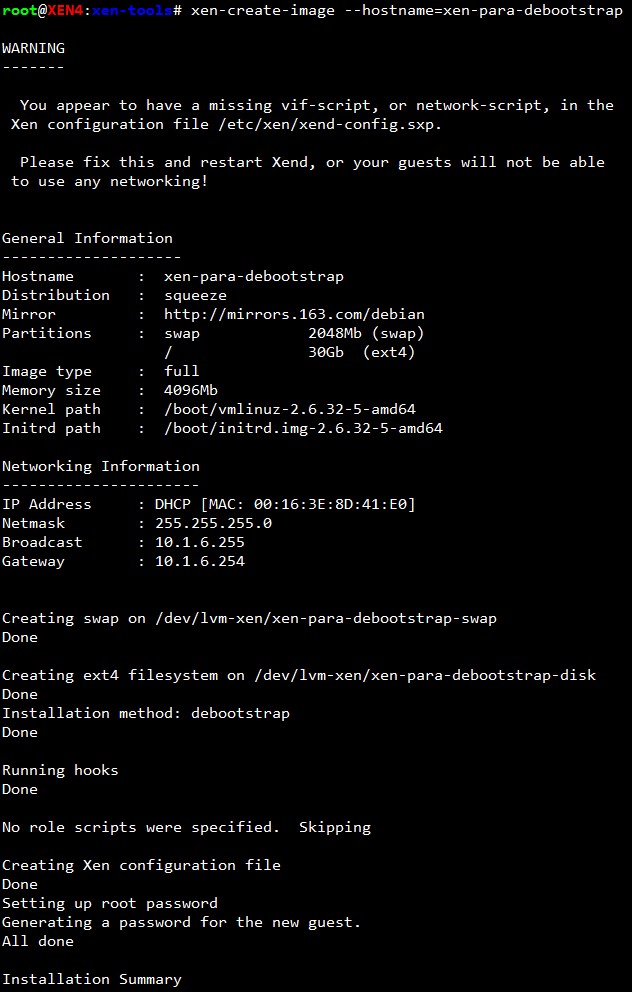The height and width of the screenshot is (992, 632).
Task: Click the WARNING heading
Action: [33, 48]
